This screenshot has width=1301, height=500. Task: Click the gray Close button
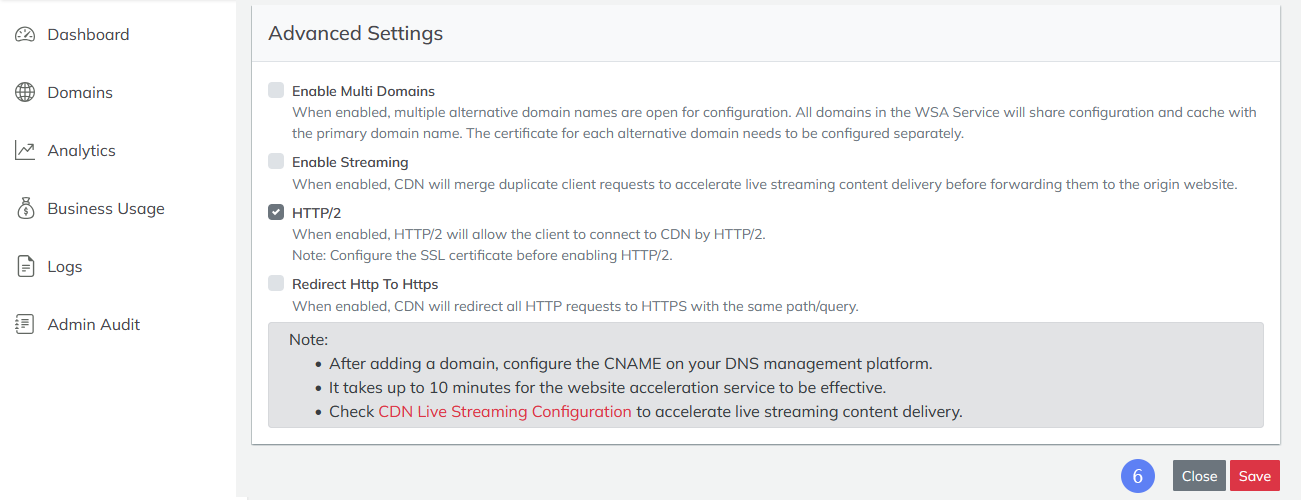[1199, 476]
